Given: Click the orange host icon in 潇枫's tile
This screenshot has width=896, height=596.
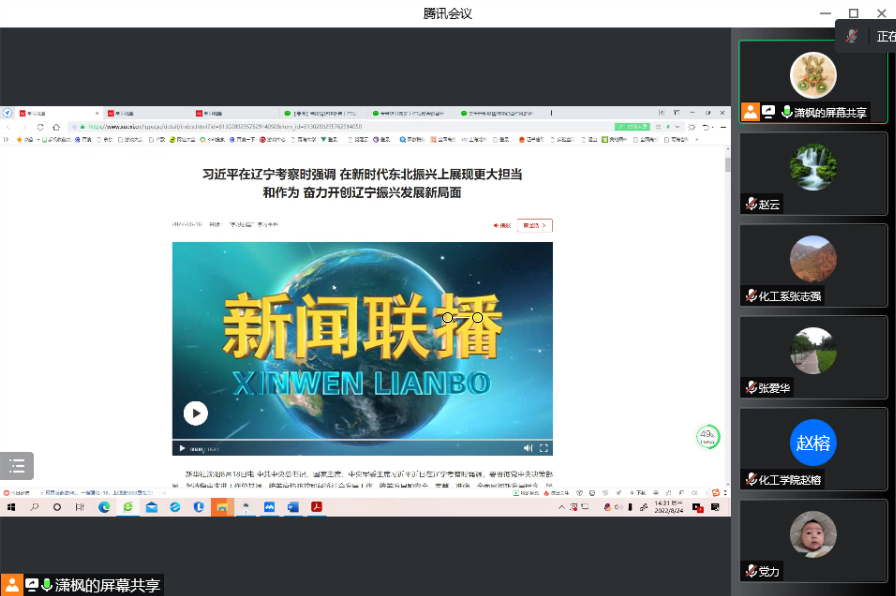Looking at the screenshot, I should [750, 112].
